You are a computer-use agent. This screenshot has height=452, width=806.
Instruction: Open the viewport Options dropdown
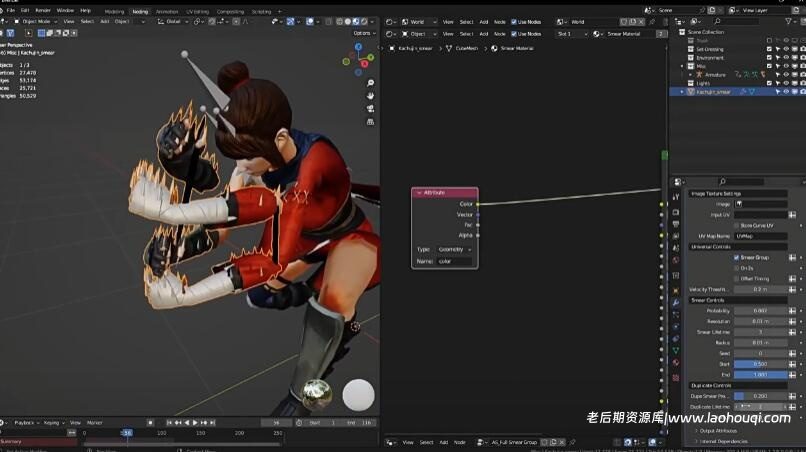364,33
